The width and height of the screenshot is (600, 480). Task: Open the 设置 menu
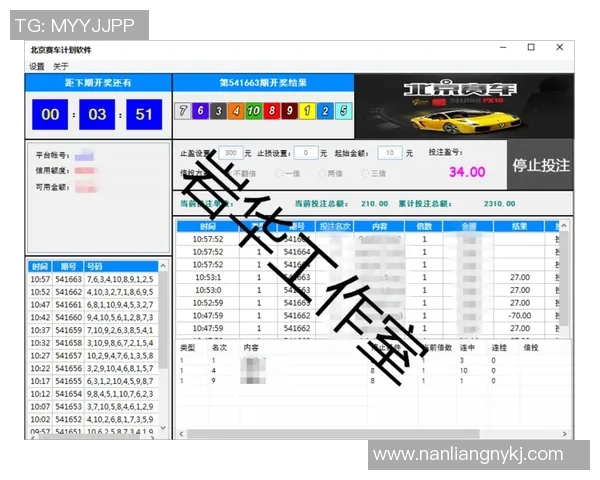(x=37, y=67)
